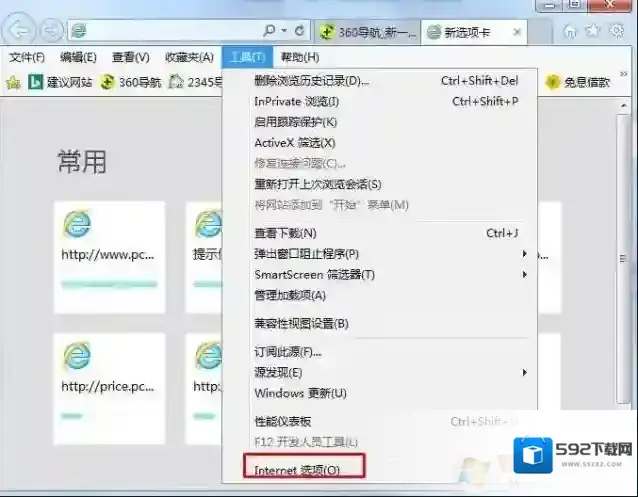Click the Home icon

tap(570, 31)
